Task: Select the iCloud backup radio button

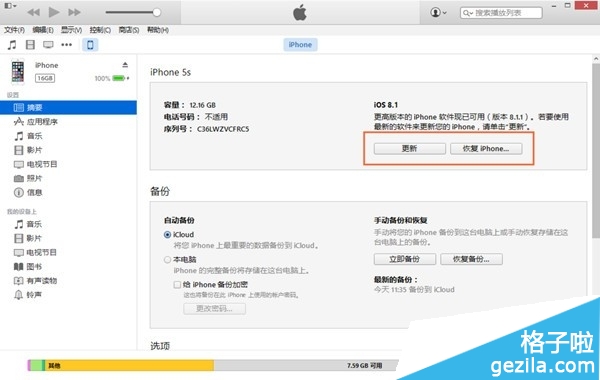Action: (167, 235)
